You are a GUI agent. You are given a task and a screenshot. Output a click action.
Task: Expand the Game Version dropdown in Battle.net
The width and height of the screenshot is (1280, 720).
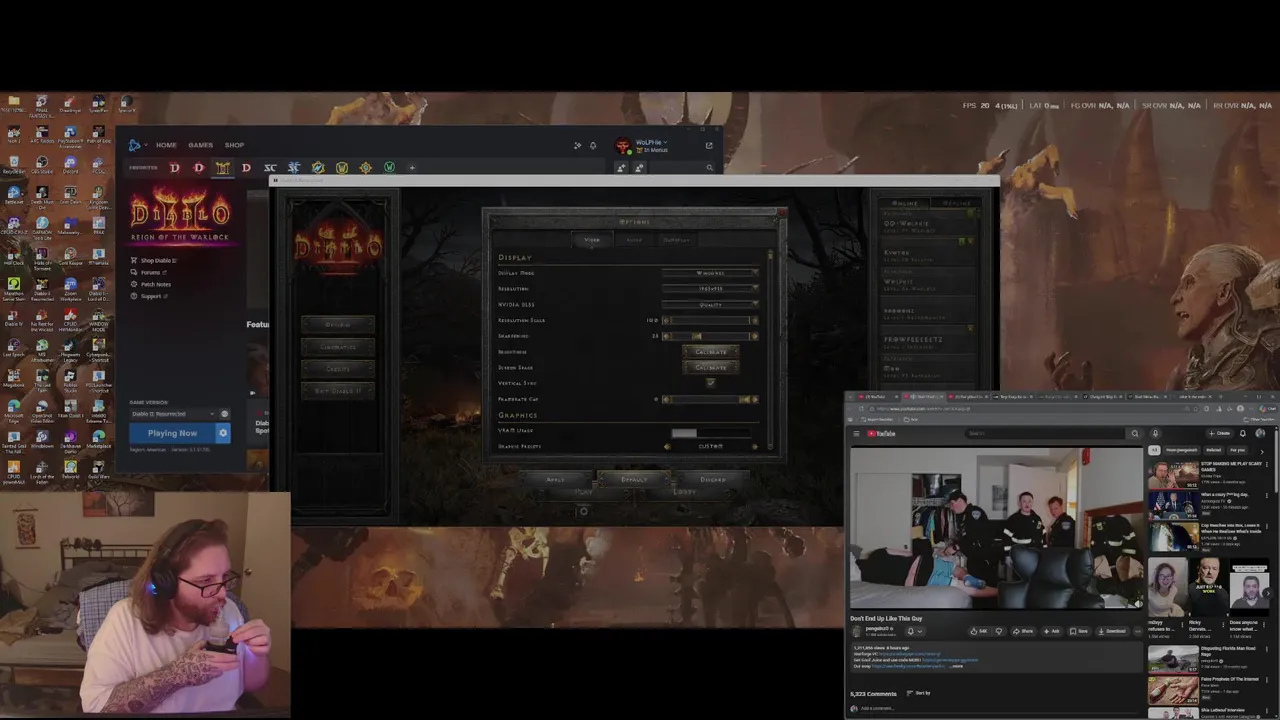172,414
